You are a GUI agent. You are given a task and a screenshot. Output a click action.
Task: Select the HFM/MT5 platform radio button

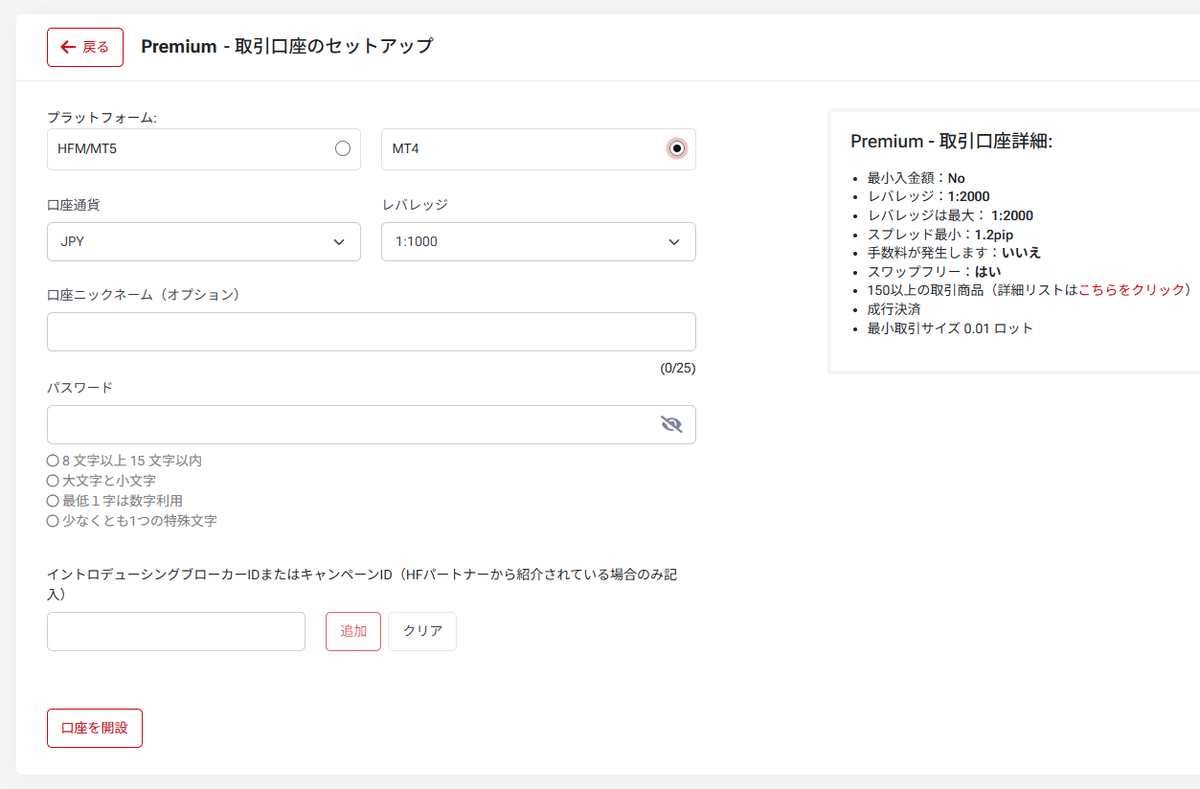[343, 149]
